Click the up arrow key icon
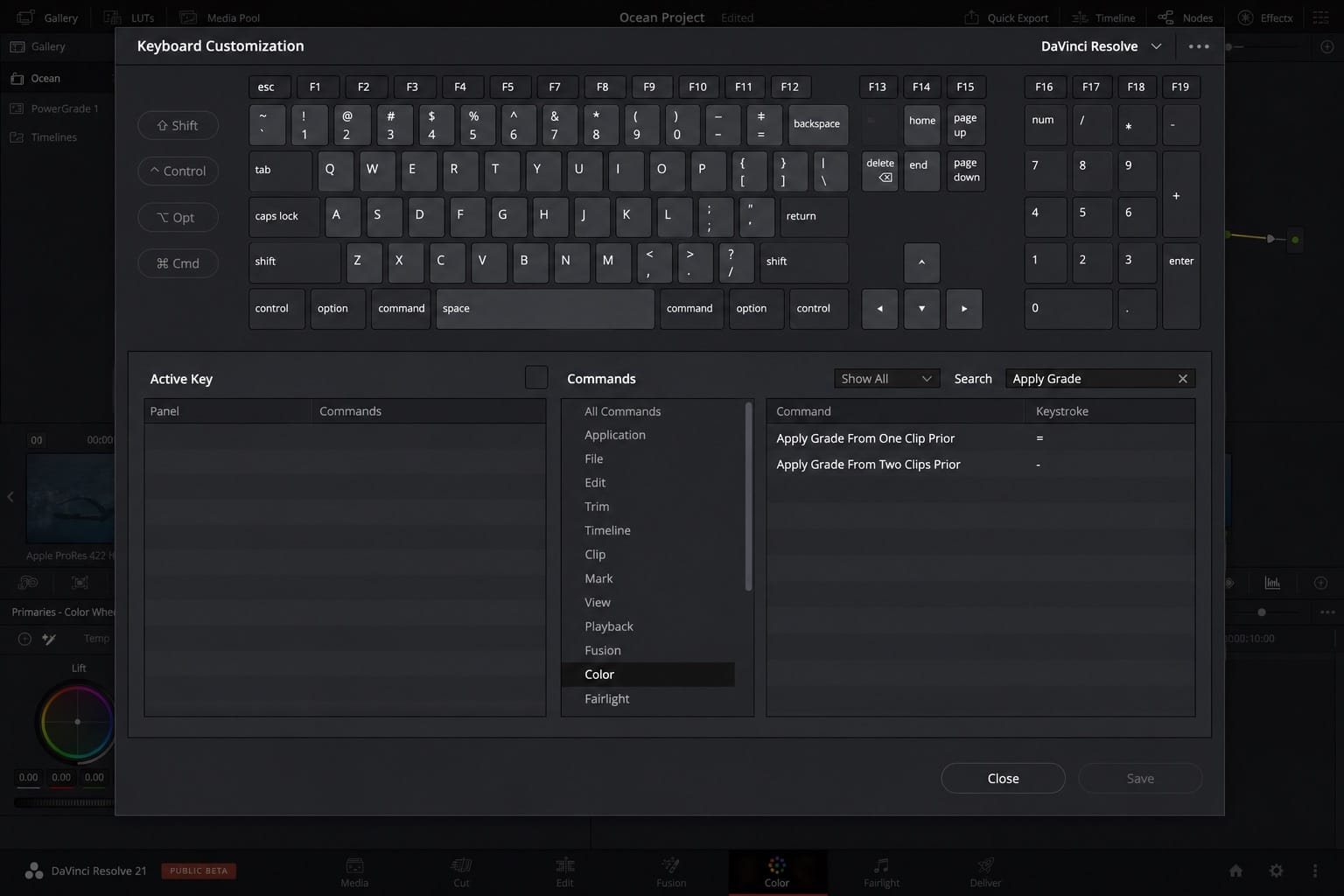1344x896 pixels. tap(921, 262)
